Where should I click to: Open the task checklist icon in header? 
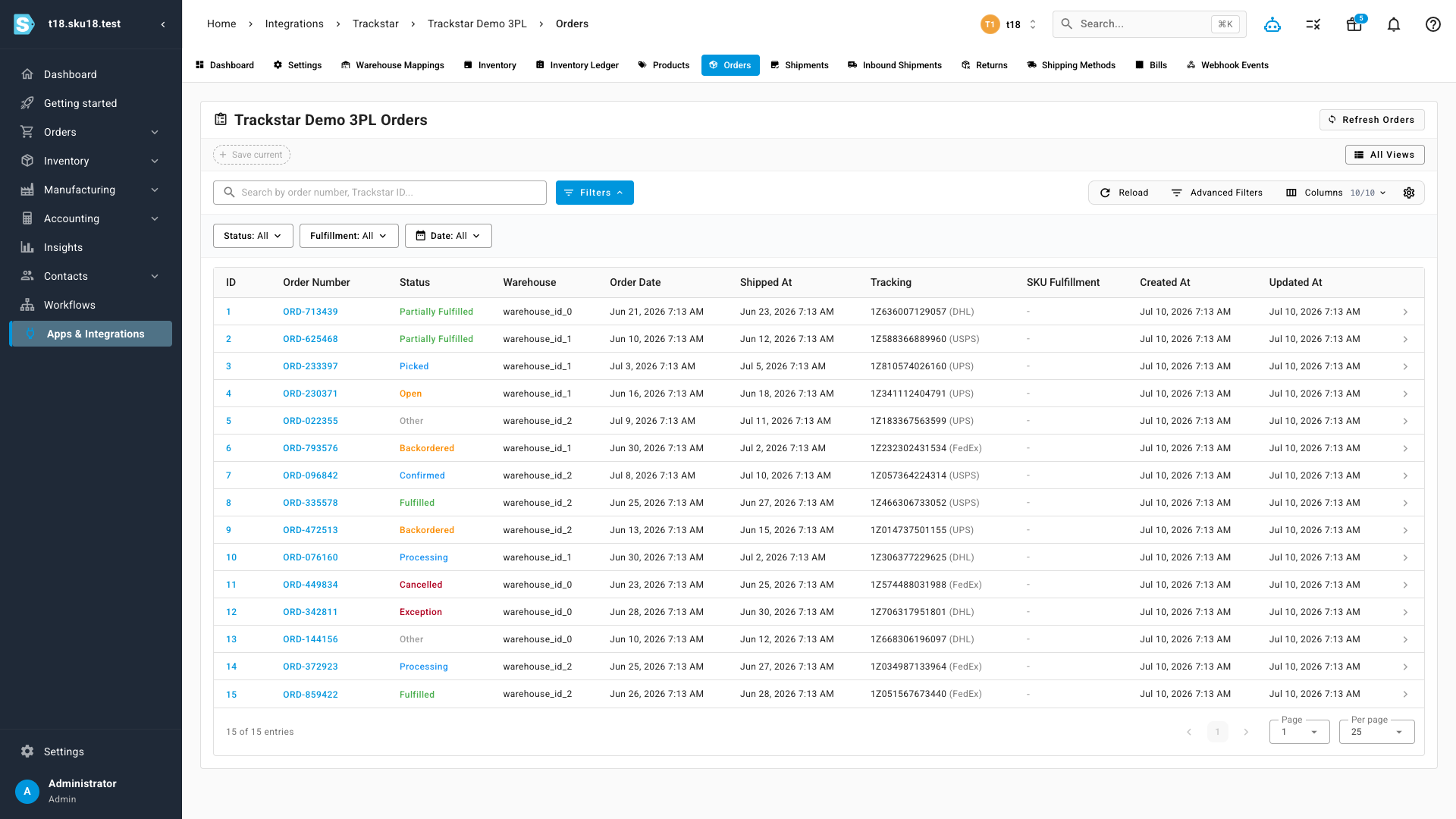click(x=1313, y=24)
